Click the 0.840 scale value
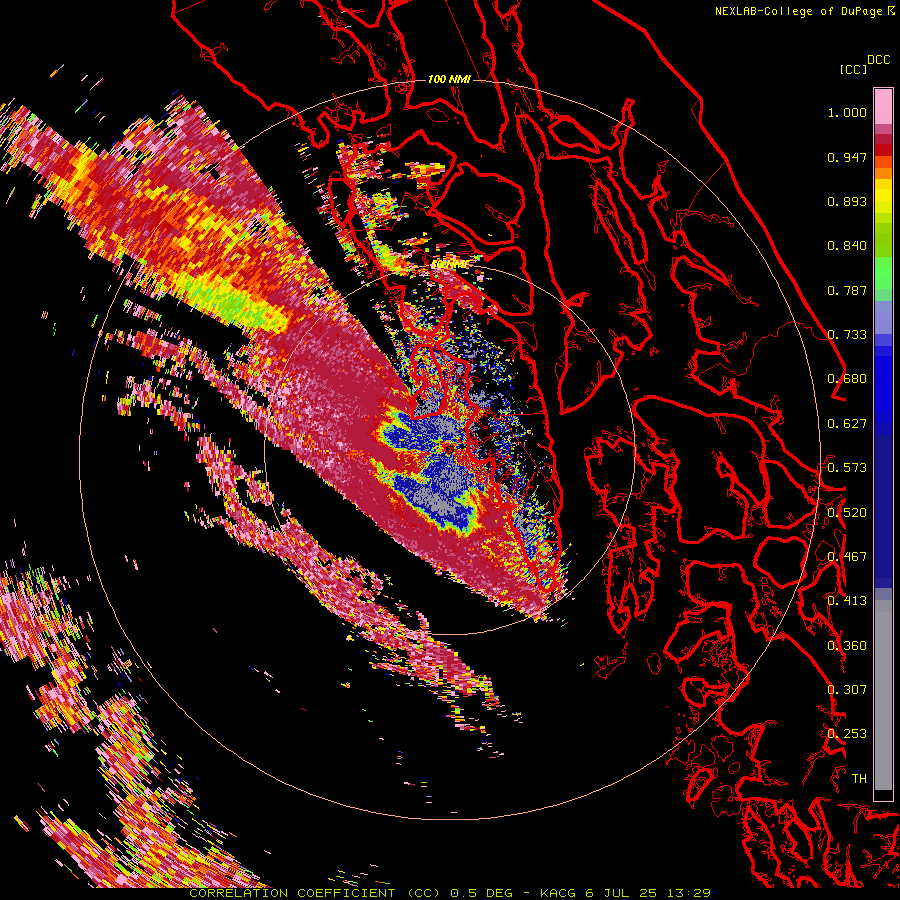This screenshot has width=900, height=900. [x=847, y=246]
